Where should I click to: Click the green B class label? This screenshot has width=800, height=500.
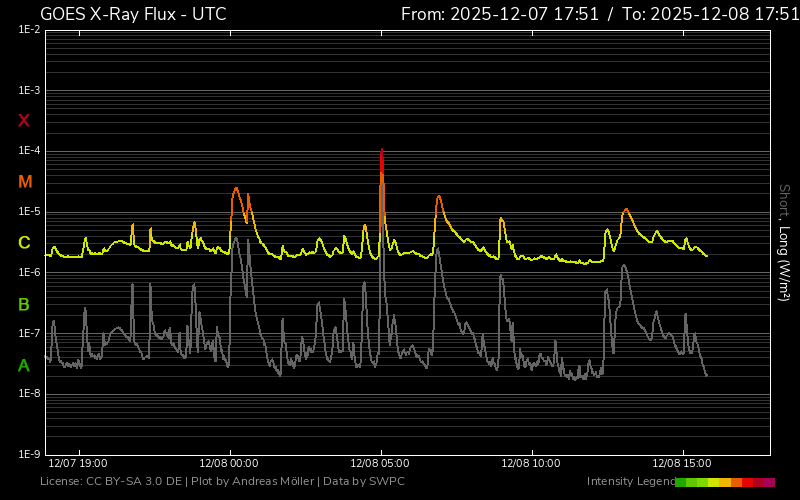(x=24, y=304)
